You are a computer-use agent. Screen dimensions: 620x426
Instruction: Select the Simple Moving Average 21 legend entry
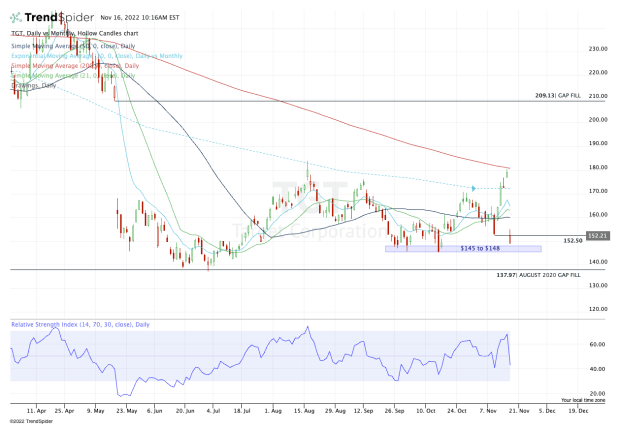point(73,76)
